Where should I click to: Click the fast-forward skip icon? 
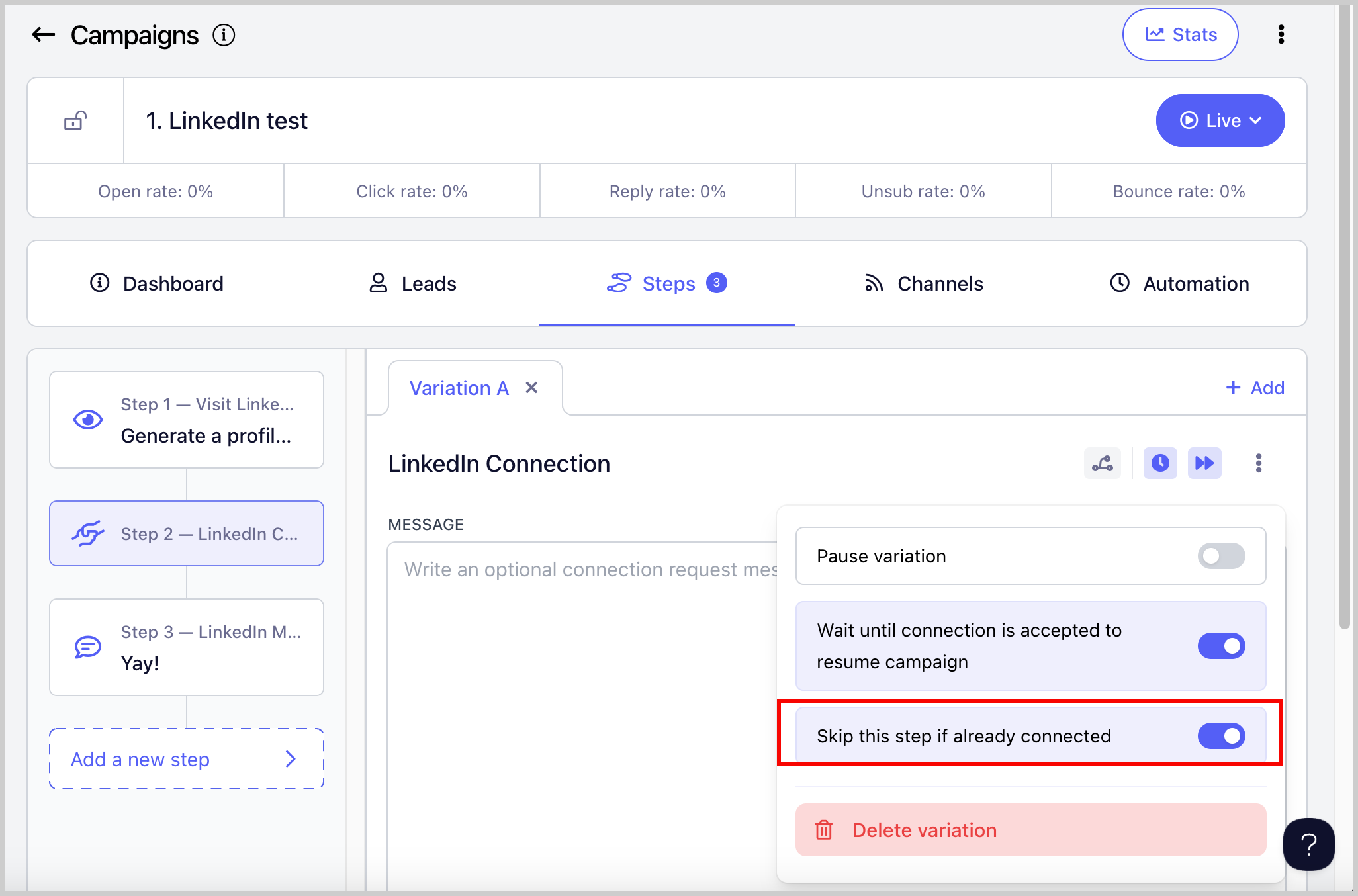point(1204,463)
